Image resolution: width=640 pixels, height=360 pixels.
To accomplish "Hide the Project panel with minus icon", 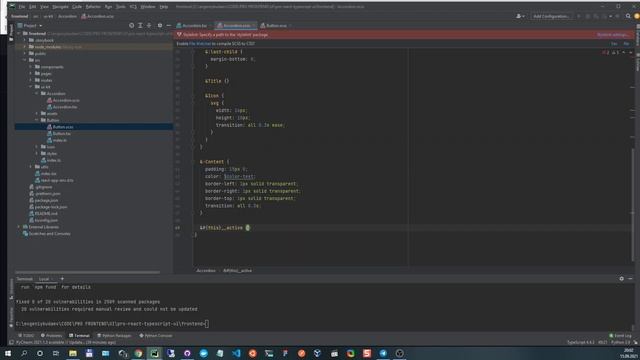I will click(169, 25).
